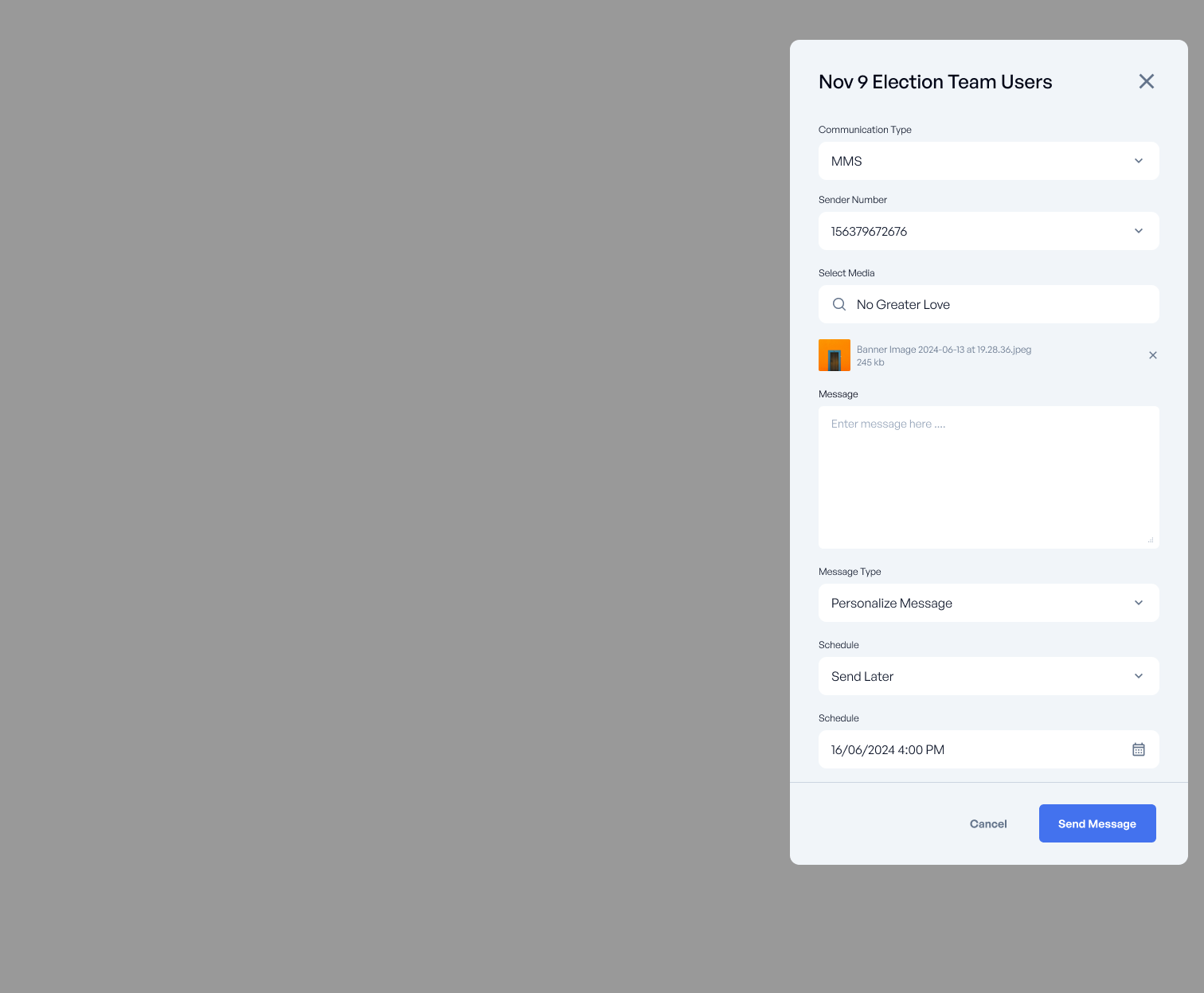Expand the Sender Number chevron arrow

pyautogui.click(x=1139, y=231)
